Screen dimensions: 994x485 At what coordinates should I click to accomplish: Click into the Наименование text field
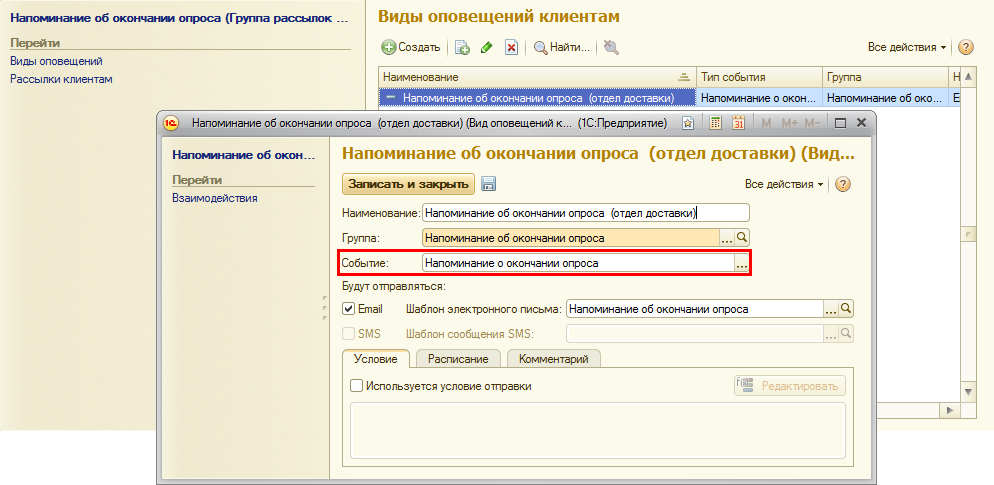585,212
